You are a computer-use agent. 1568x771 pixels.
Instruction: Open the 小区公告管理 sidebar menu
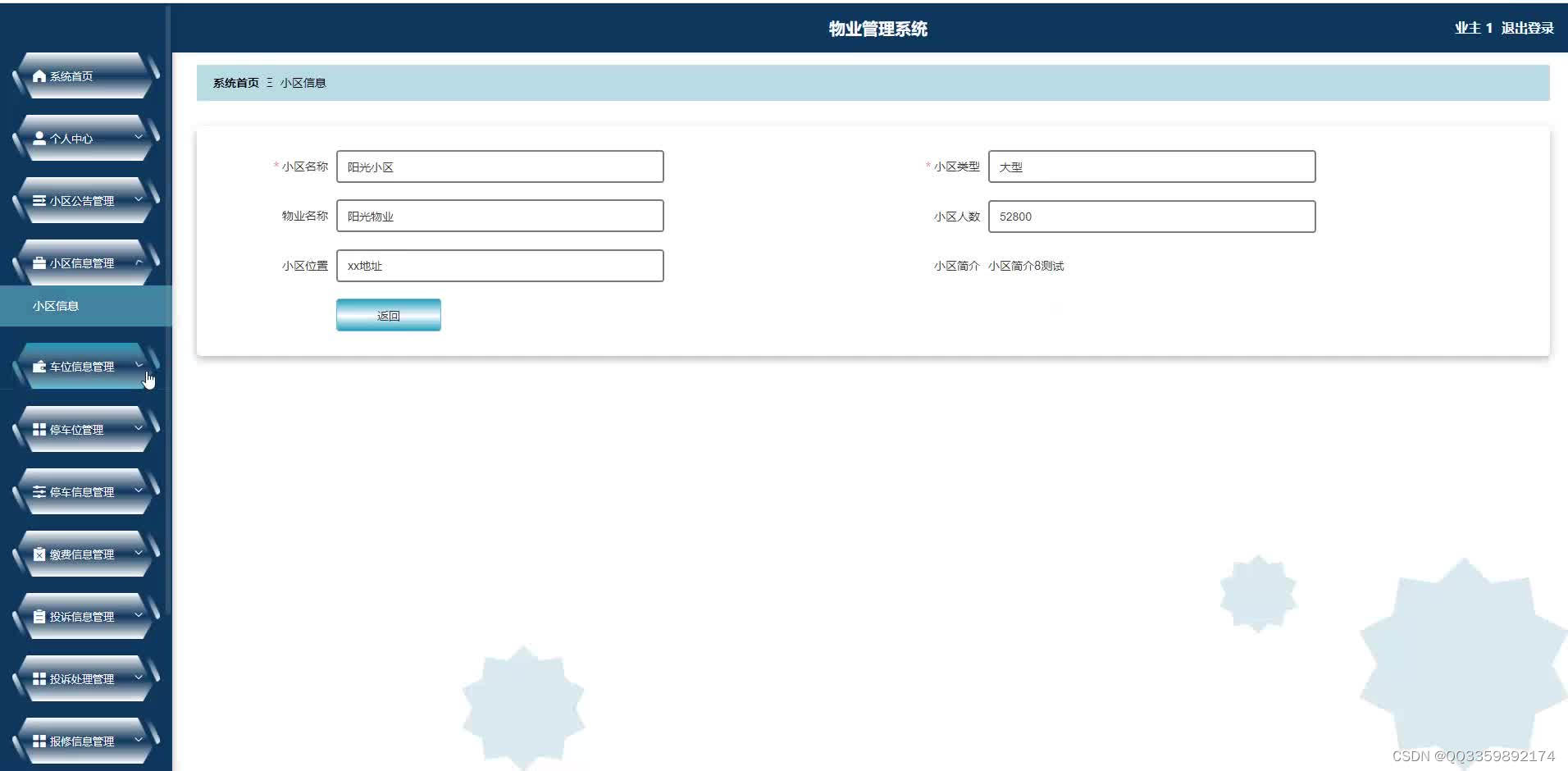[86, 201]
